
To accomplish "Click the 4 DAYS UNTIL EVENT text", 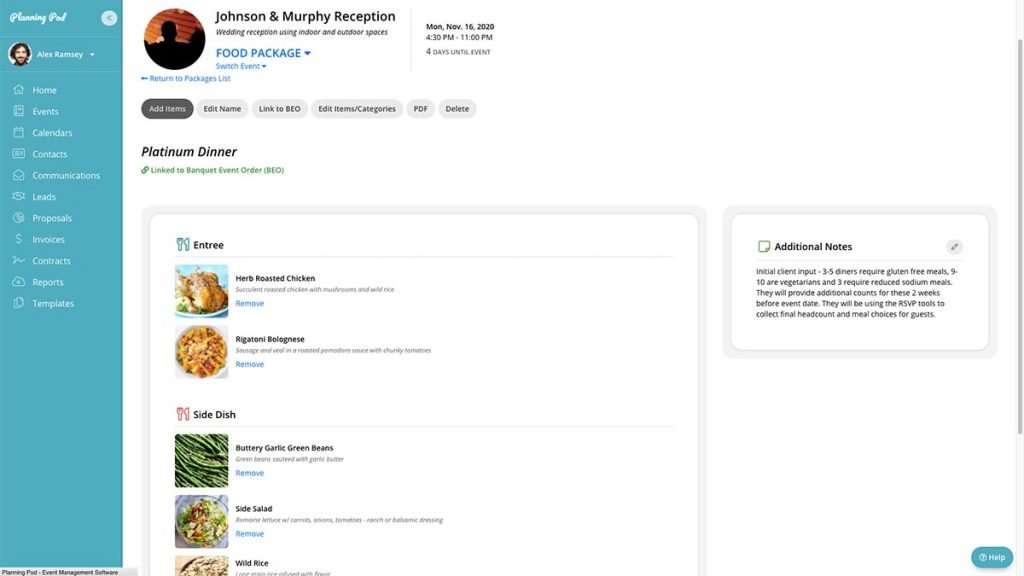I will (458, 52).
